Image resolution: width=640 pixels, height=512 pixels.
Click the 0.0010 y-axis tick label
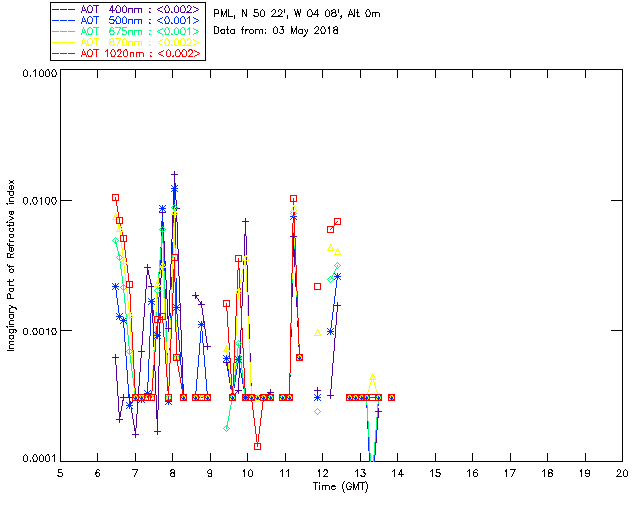click(37, 331)
